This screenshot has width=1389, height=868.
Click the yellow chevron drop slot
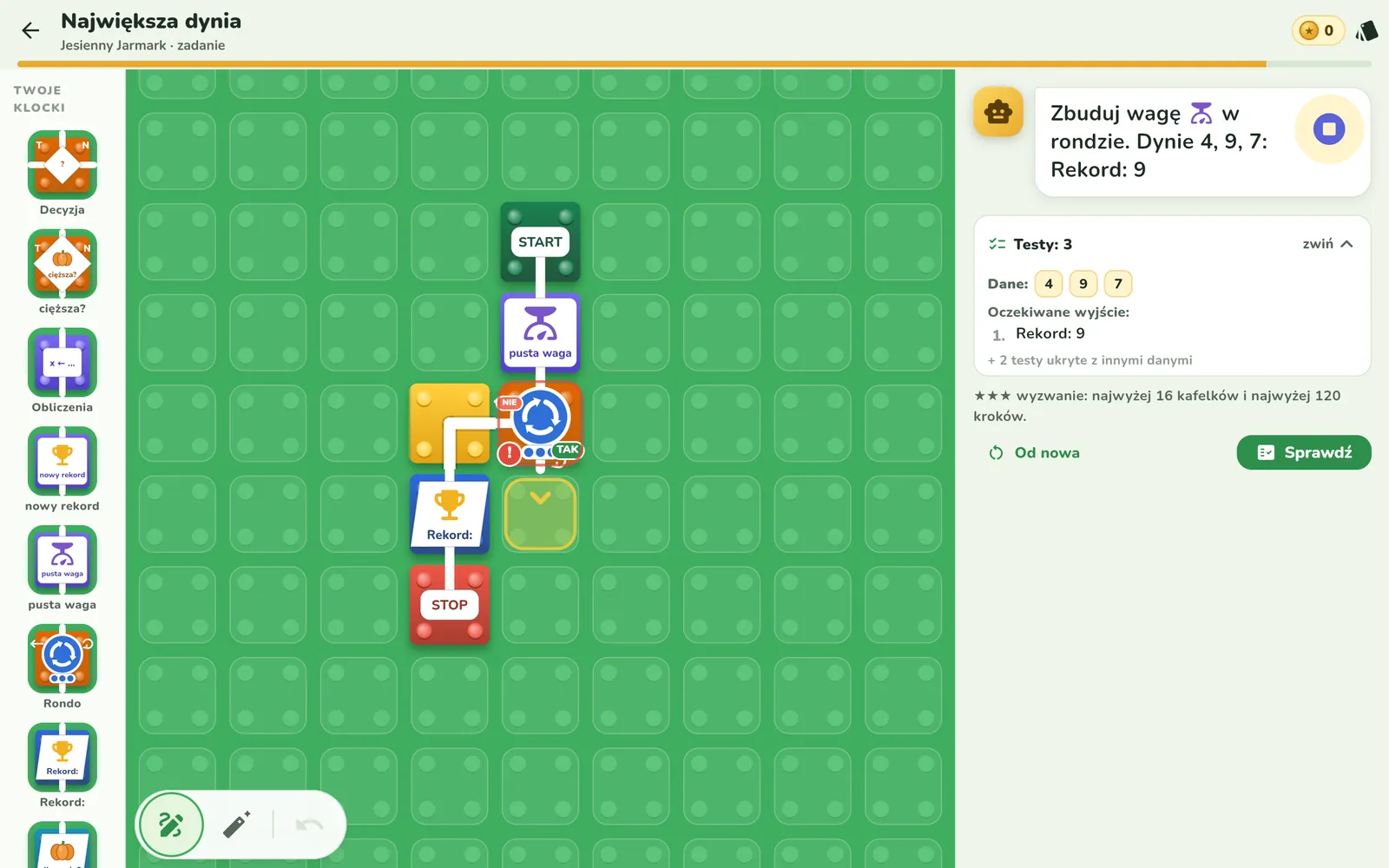540,514
